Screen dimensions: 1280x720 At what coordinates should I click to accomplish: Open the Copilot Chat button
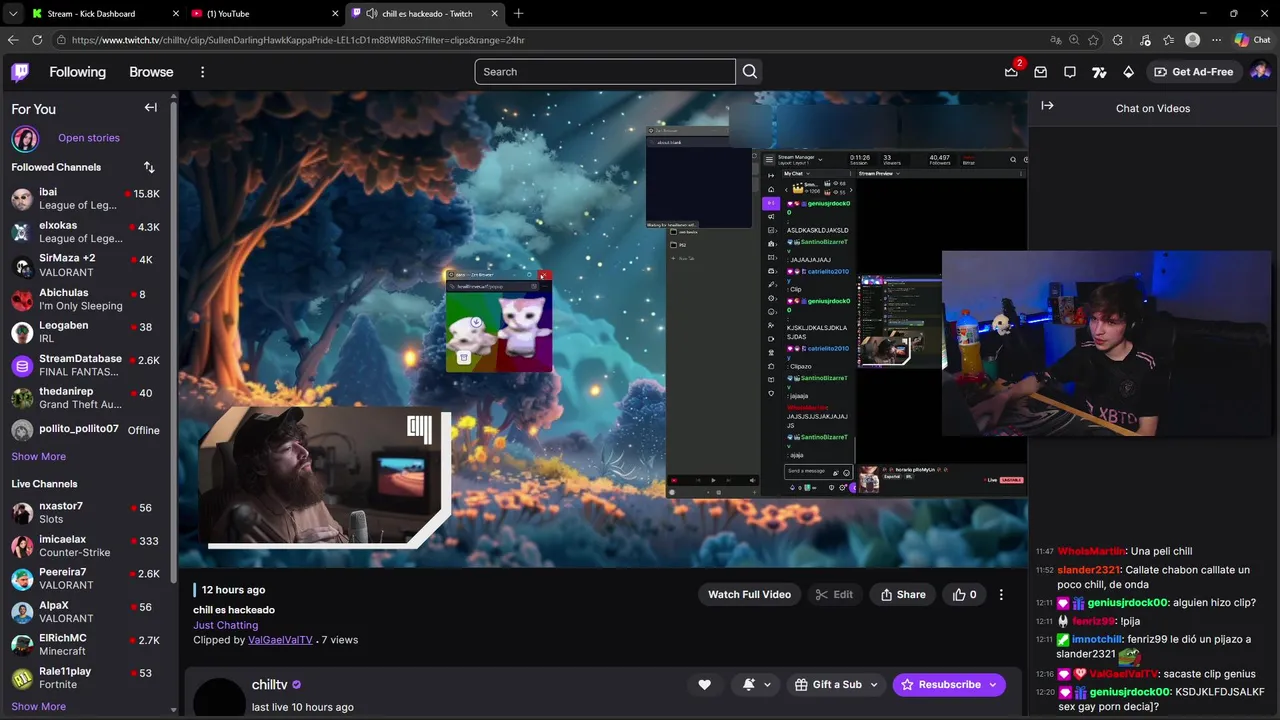[x=1252, y=40]
